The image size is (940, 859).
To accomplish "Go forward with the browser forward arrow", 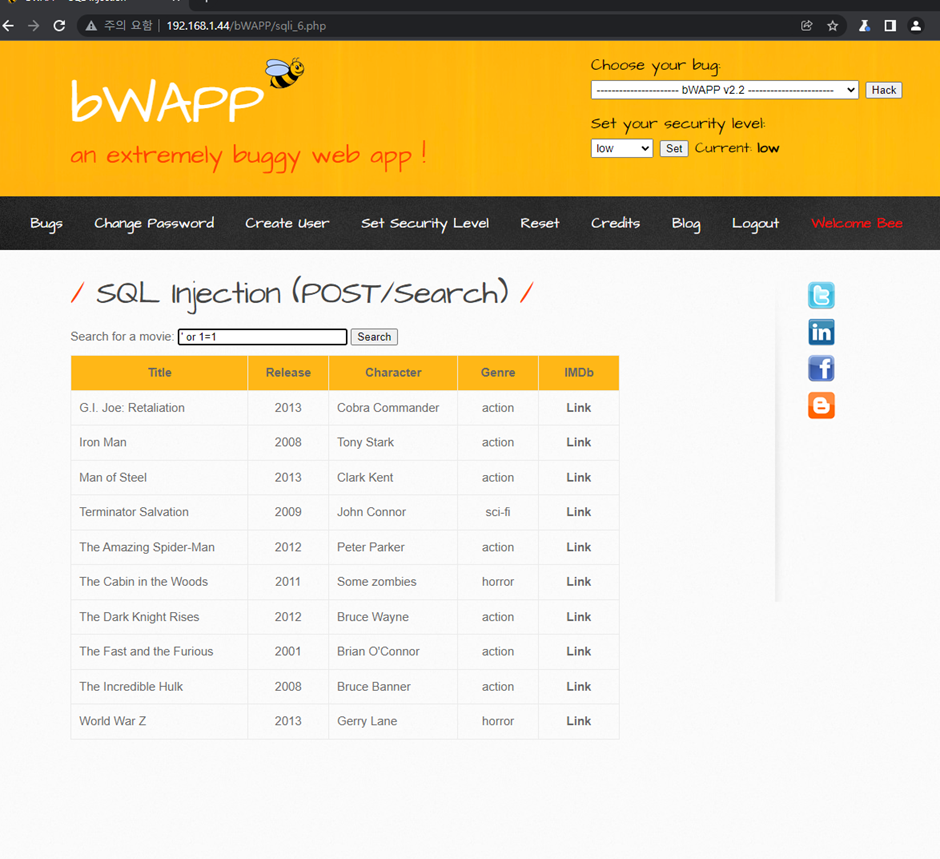I will pyautogui.click(x=34, y=26).
